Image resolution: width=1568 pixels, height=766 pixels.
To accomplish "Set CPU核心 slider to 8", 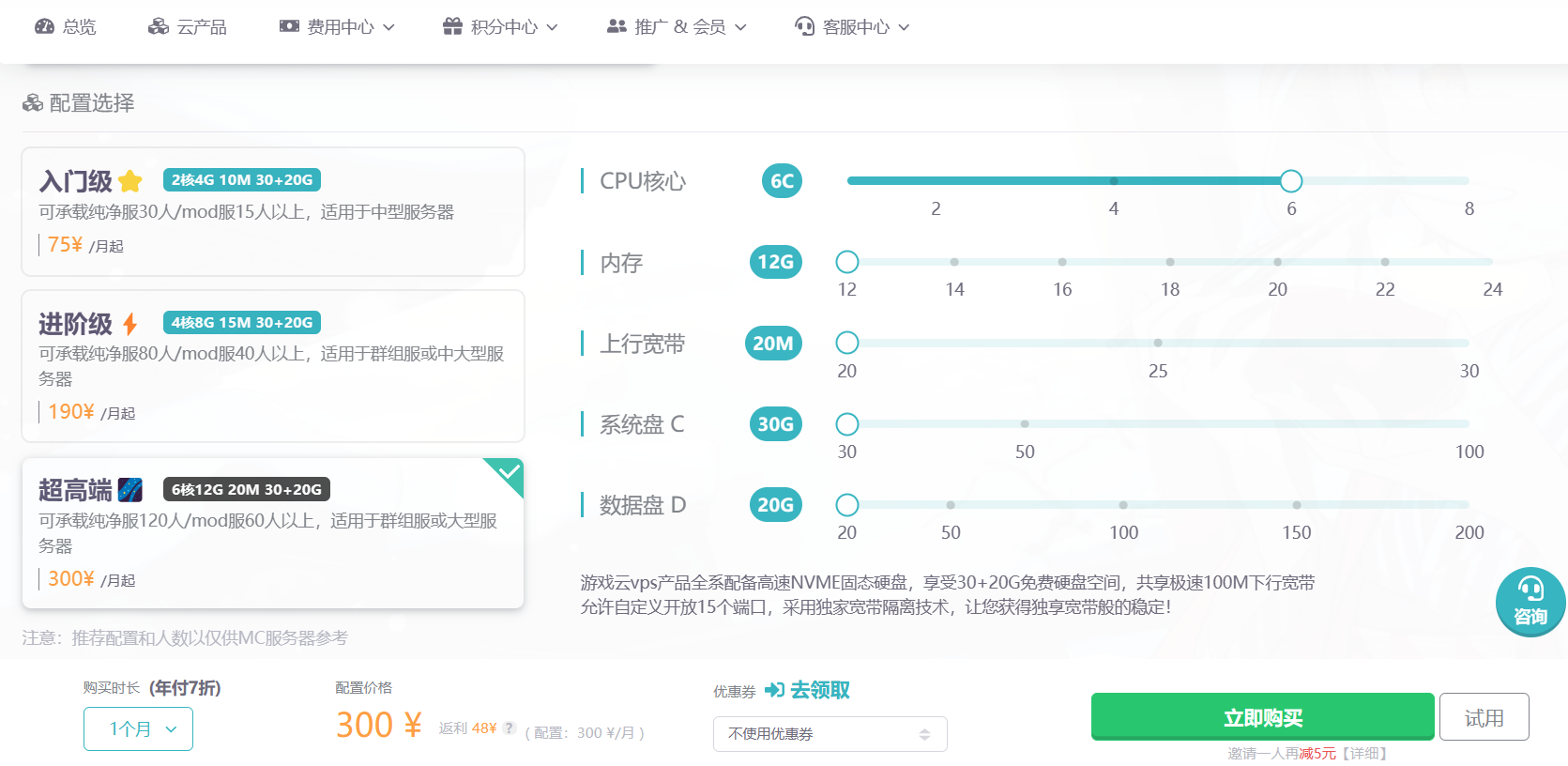I will (x=1469, y=181).
